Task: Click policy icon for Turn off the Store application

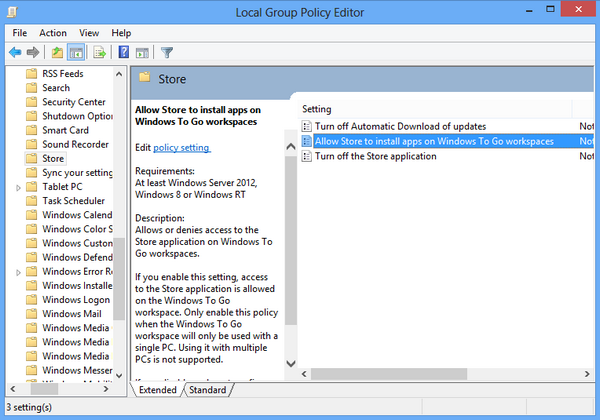Action: [x=307, y=156]
